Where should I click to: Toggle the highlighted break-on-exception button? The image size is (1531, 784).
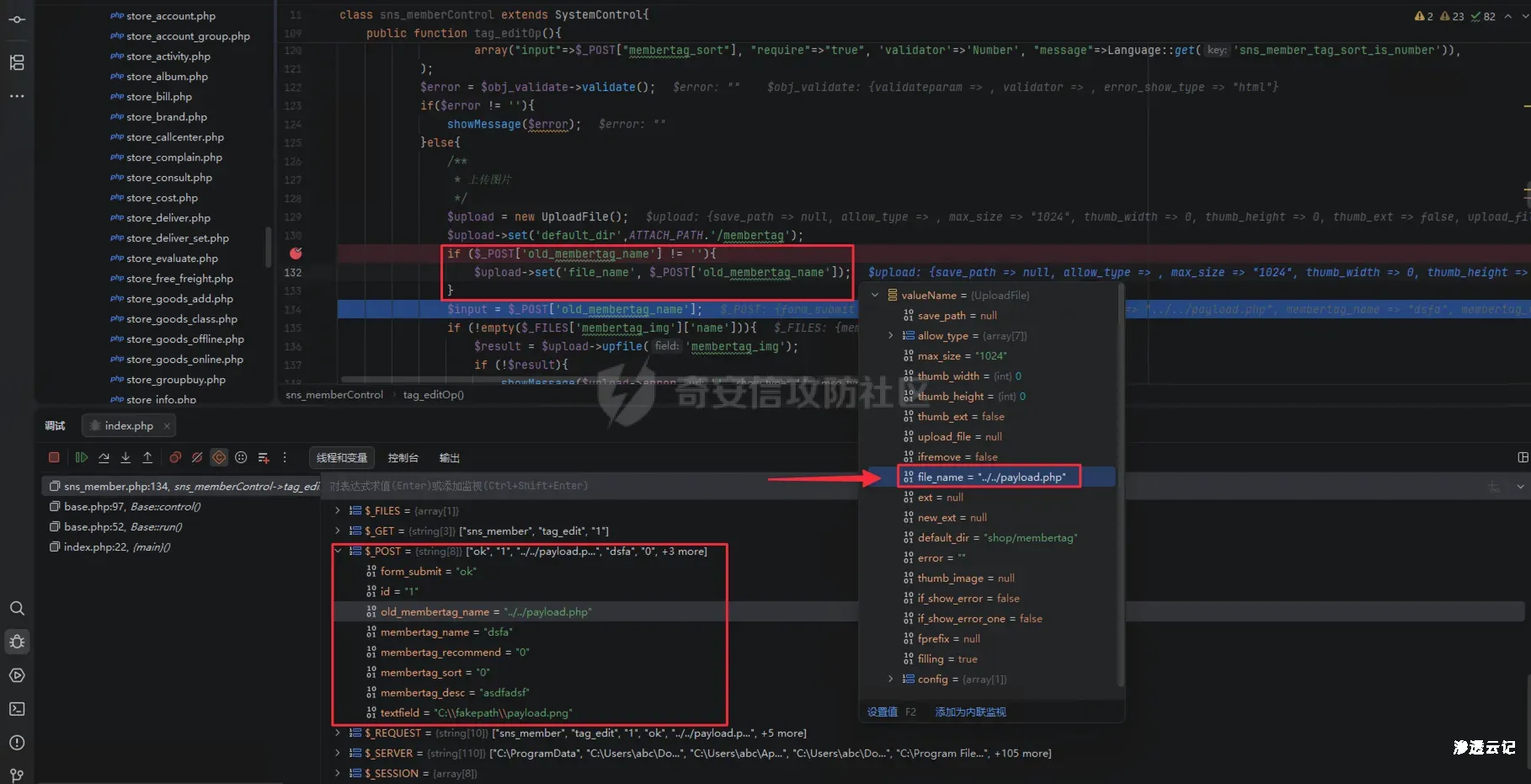point(219,457)
